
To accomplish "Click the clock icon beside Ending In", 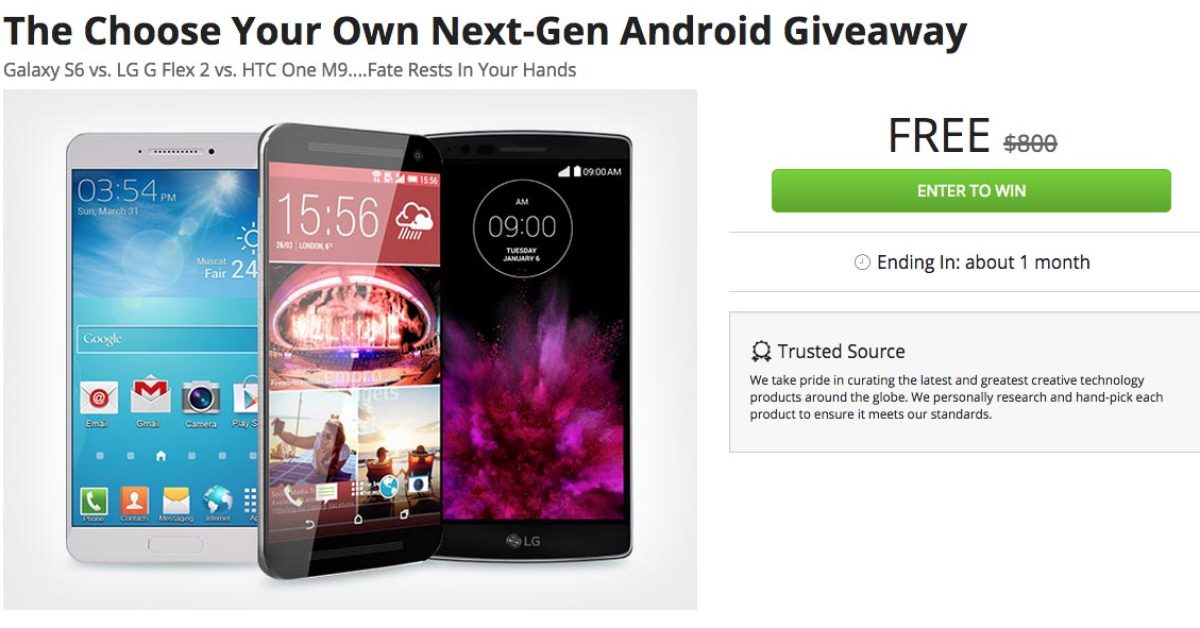I will pos(862,263).
